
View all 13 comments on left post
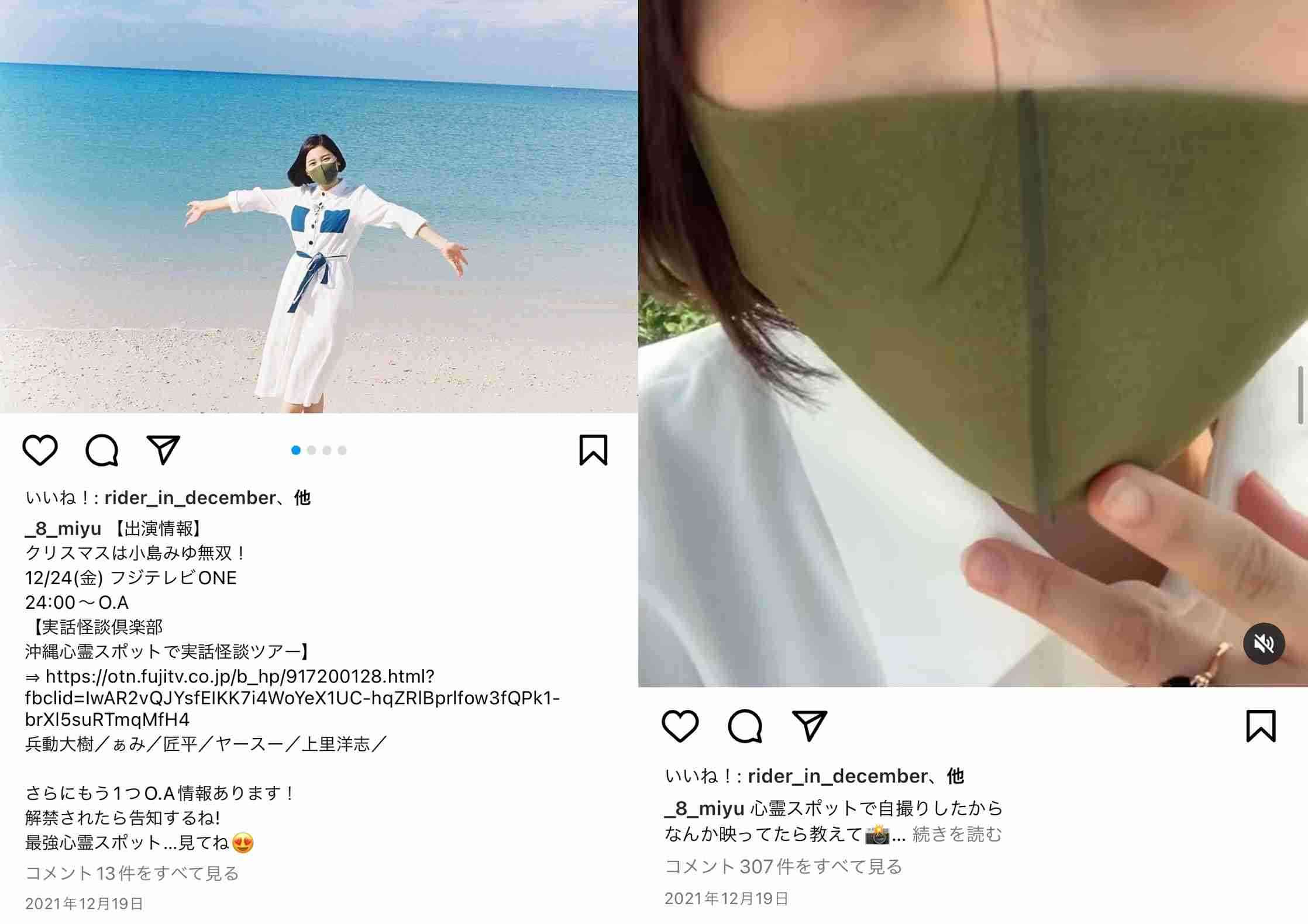[132, 873]
